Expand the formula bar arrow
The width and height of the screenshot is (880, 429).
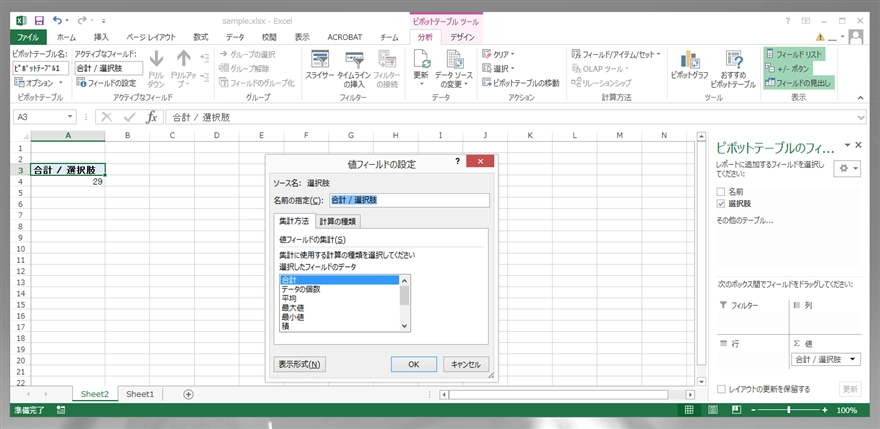(861, 117)
